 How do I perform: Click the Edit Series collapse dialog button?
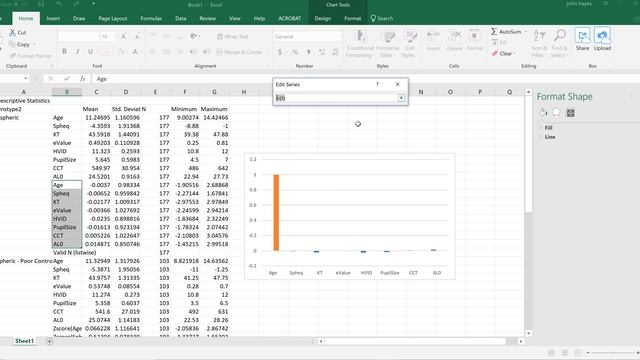click(401, 98)
